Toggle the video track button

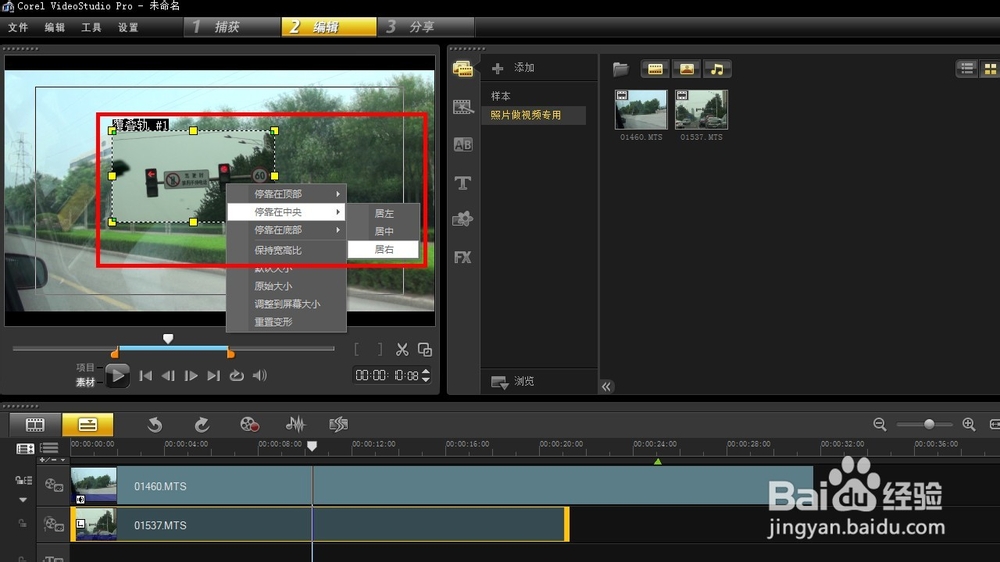pyautogui.click(x=54, y=486)
